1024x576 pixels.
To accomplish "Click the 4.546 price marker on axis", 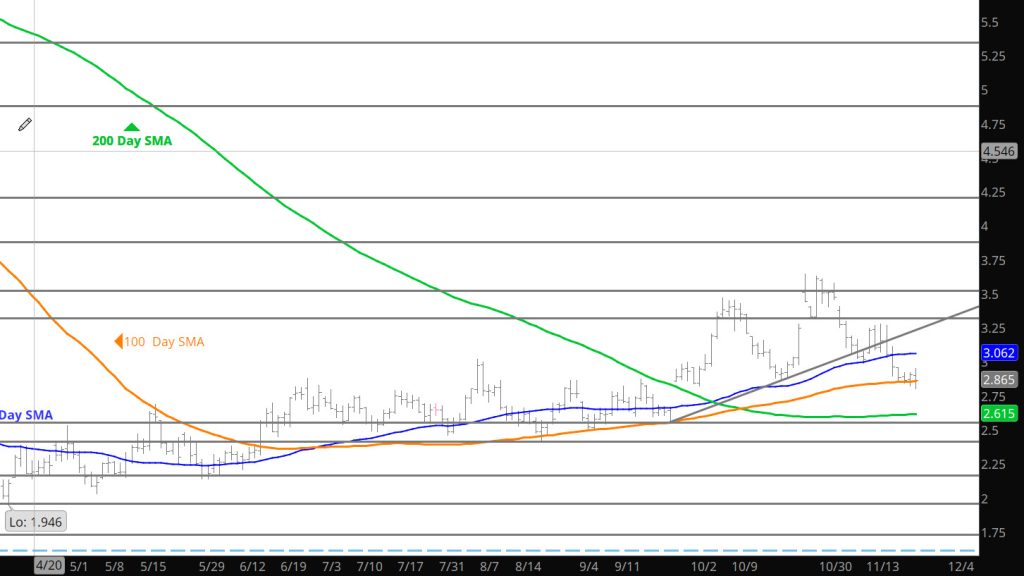I will [999, 152].
